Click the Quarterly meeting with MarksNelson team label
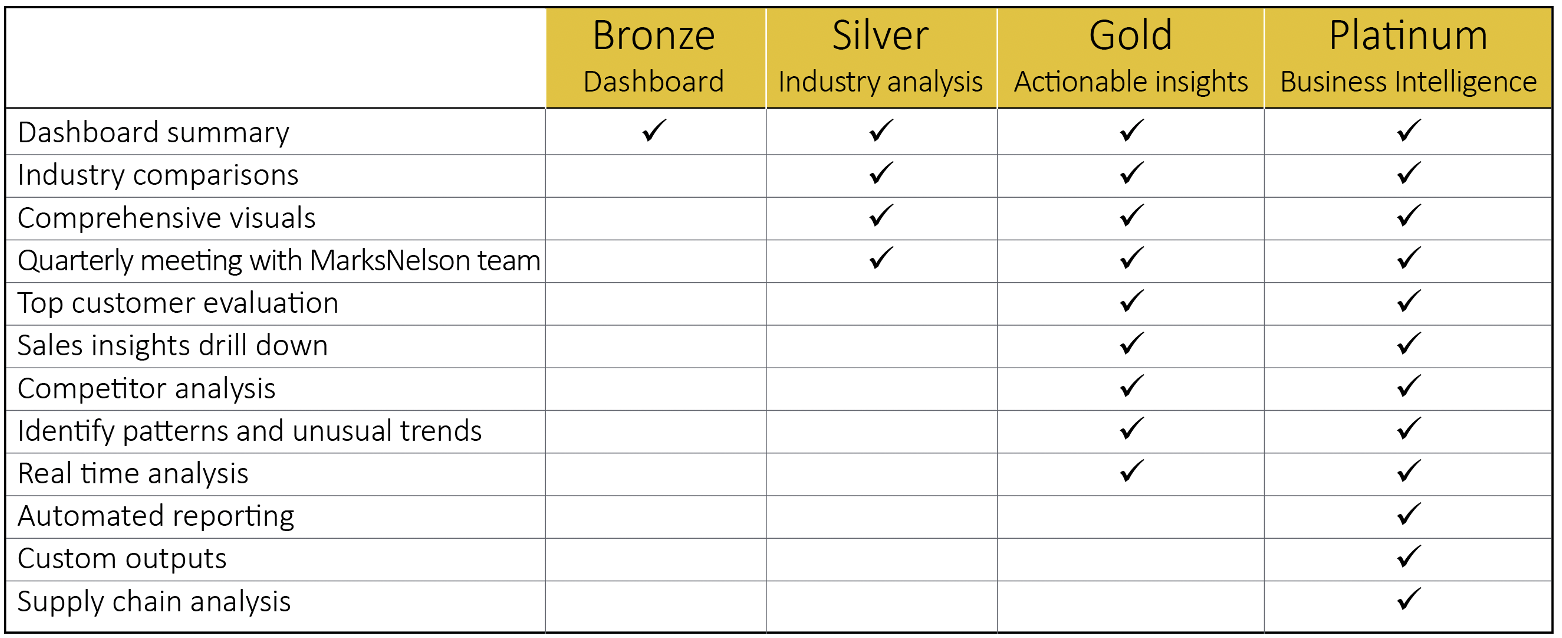The height and width of the screenshot is (638, 1562). [x=279, y=260]
